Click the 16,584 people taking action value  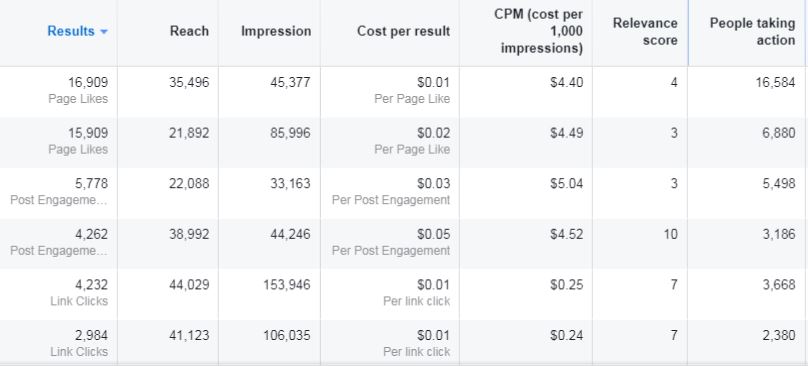[x=775, y=82]
